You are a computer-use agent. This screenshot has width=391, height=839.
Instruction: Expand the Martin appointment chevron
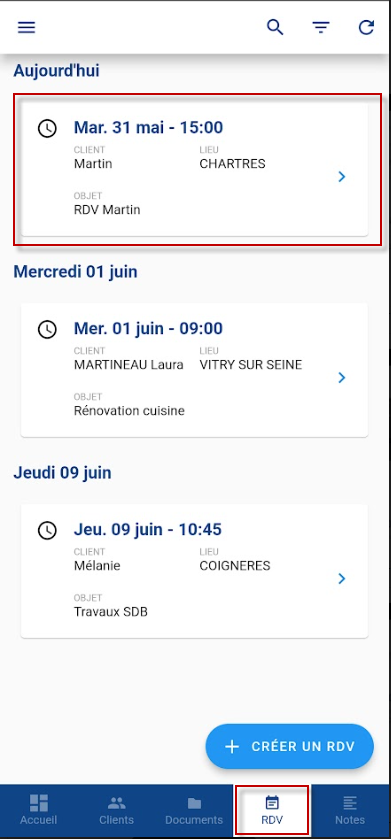(342, 177)
